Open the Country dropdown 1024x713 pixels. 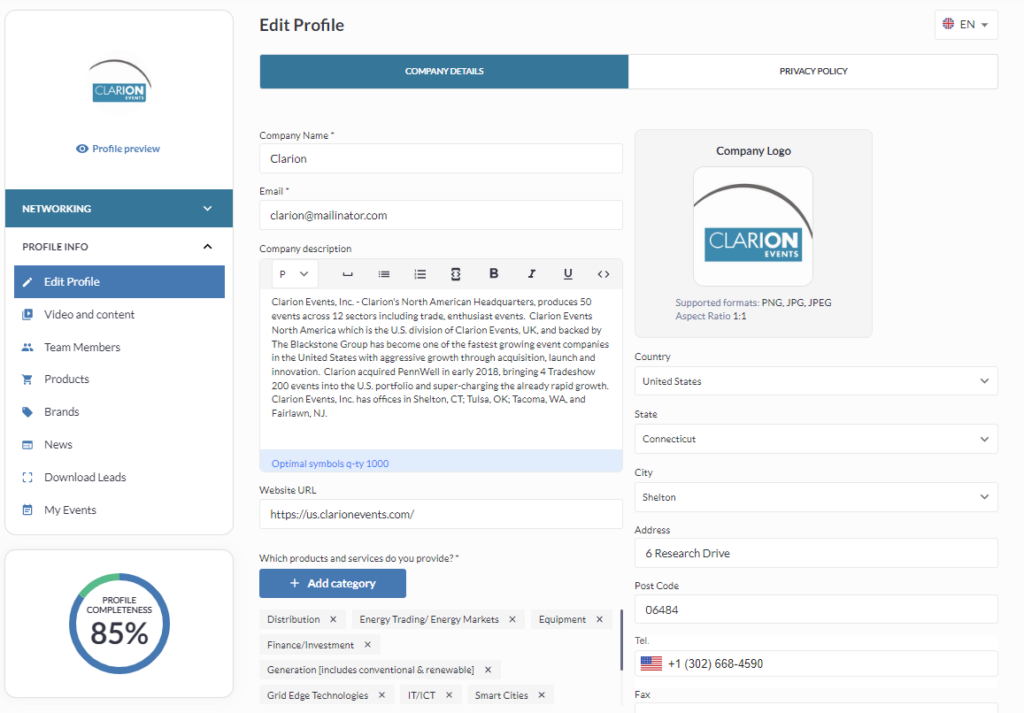tap(816, 381)
